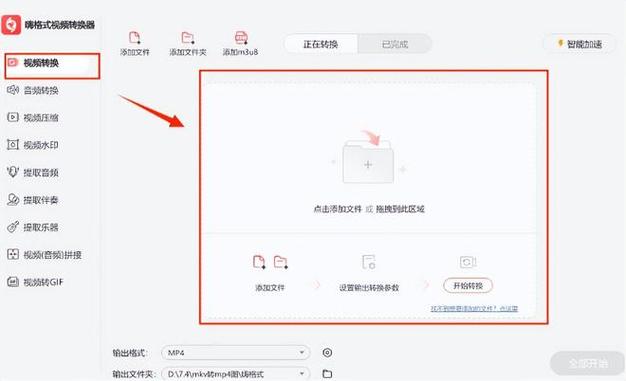Click the 视频转GIF icon
The height and width of the screenshot is (381, 626).
pyautogui.click(x=13, y=282)
